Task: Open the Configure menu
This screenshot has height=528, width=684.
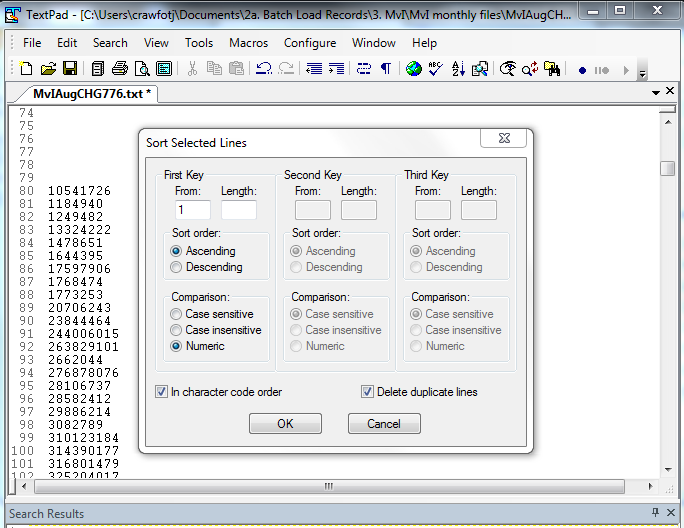Action: (x=310, y=43)
